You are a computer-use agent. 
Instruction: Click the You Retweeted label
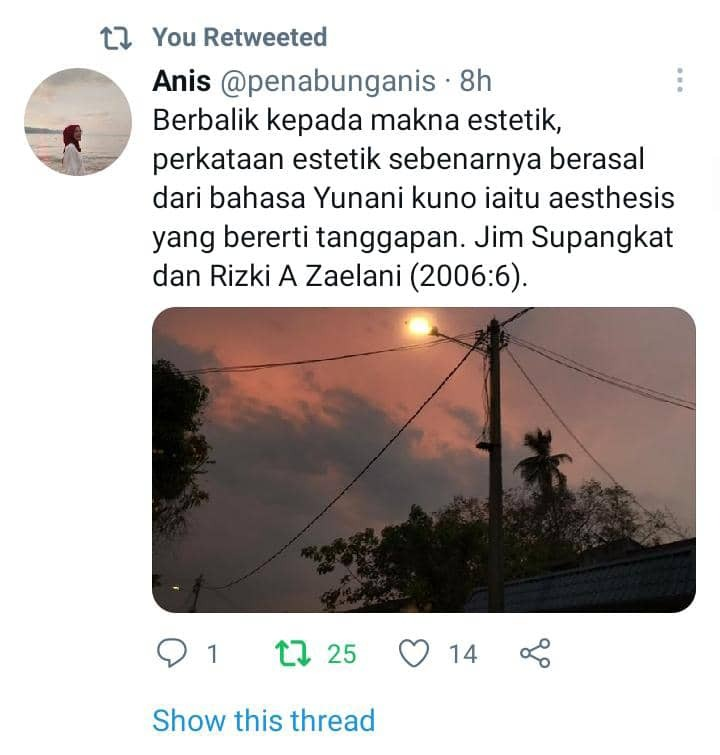click(x=240, y=38)
